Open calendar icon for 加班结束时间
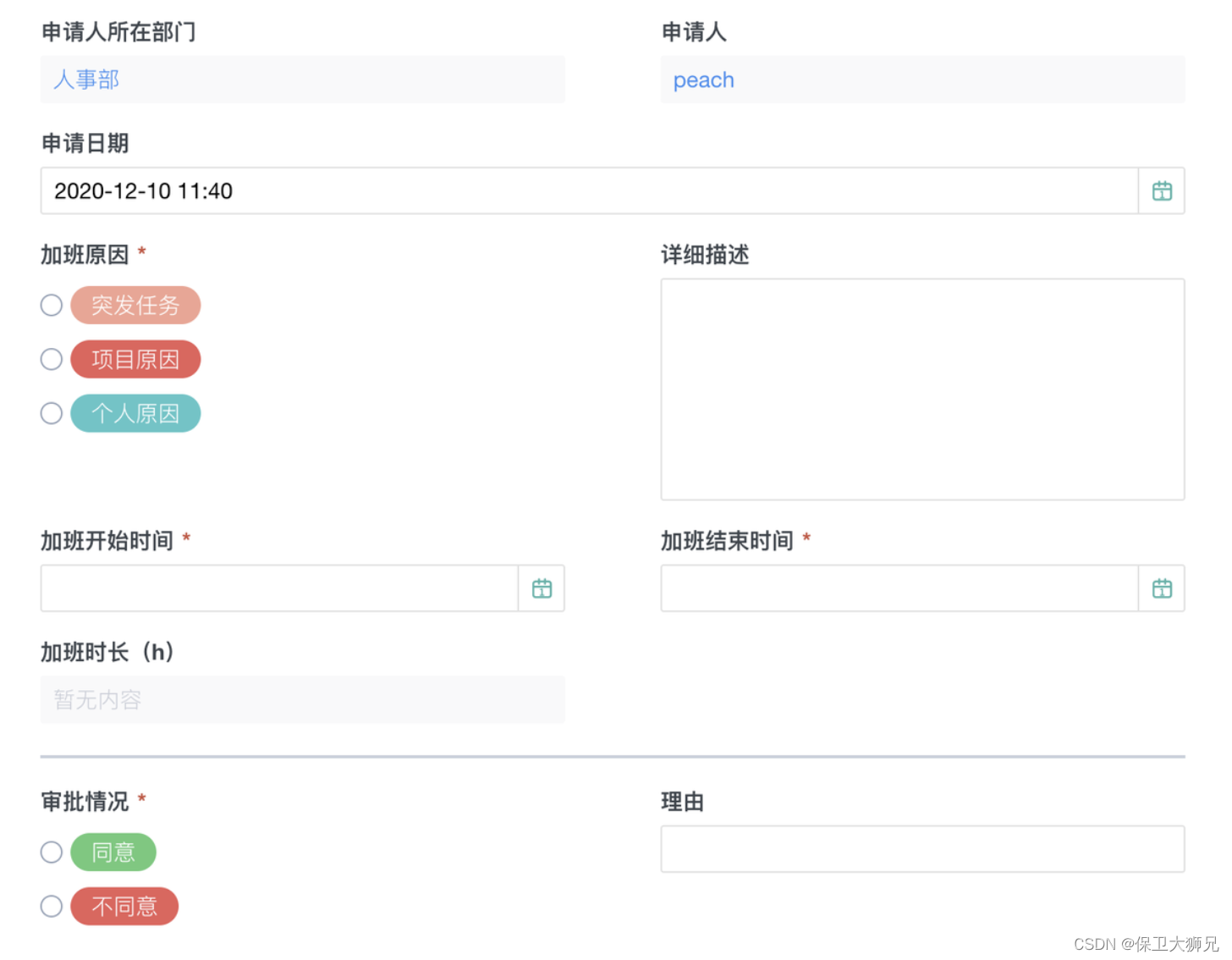 (x=1162, y=588)
